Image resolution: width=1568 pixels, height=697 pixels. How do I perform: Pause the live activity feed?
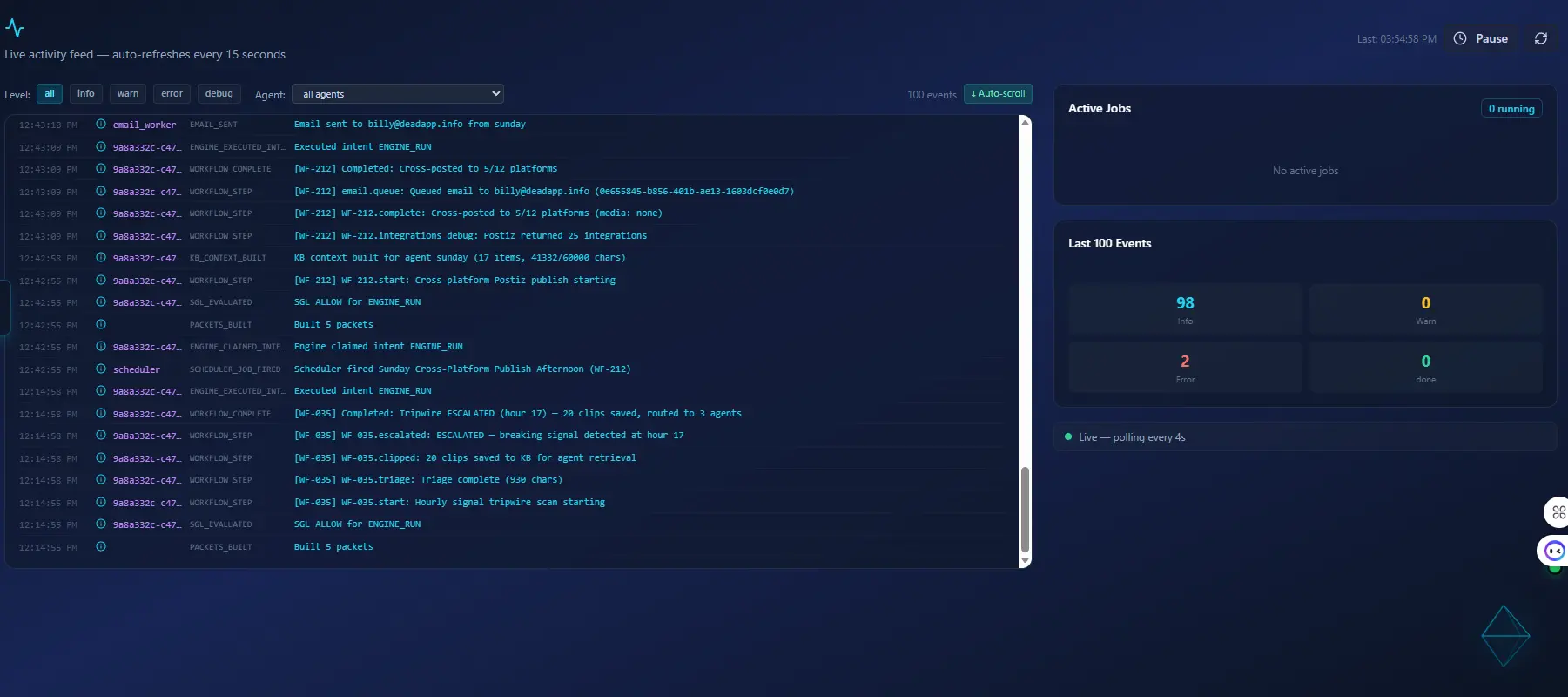coord(1482,38)
